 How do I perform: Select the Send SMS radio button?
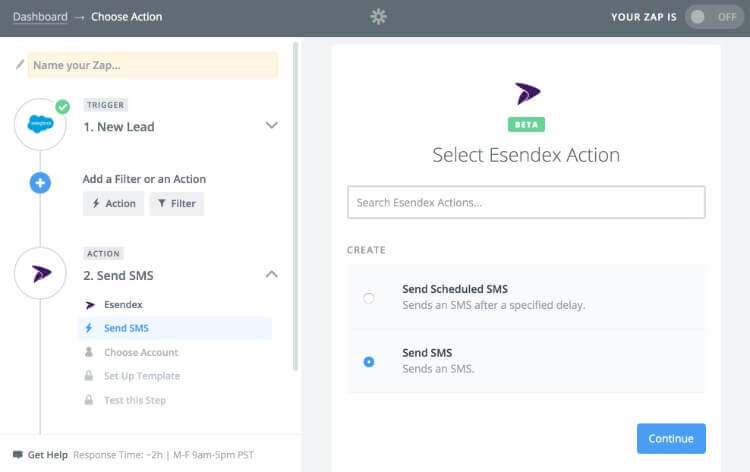click(x=368, y=362)
